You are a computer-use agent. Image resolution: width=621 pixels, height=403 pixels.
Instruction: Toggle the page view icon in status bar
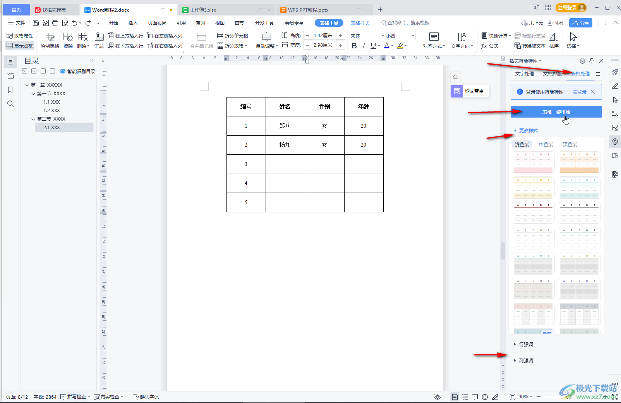[x=455, y=397]
